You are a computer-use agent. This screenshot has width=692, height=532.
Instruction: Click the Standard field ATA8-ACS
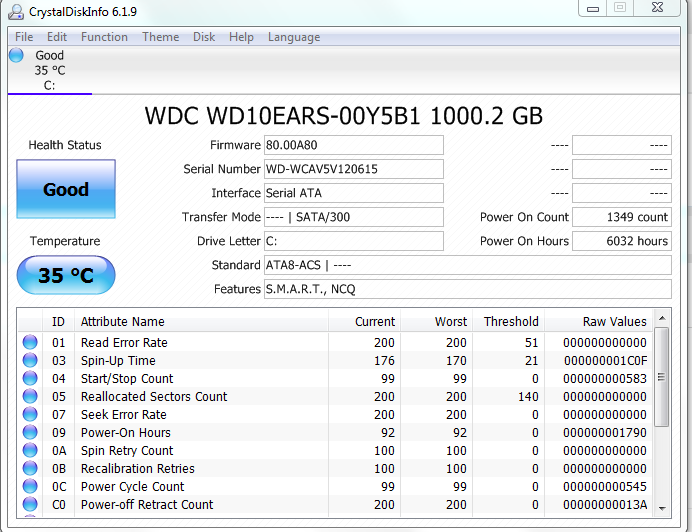coord(468,265)
